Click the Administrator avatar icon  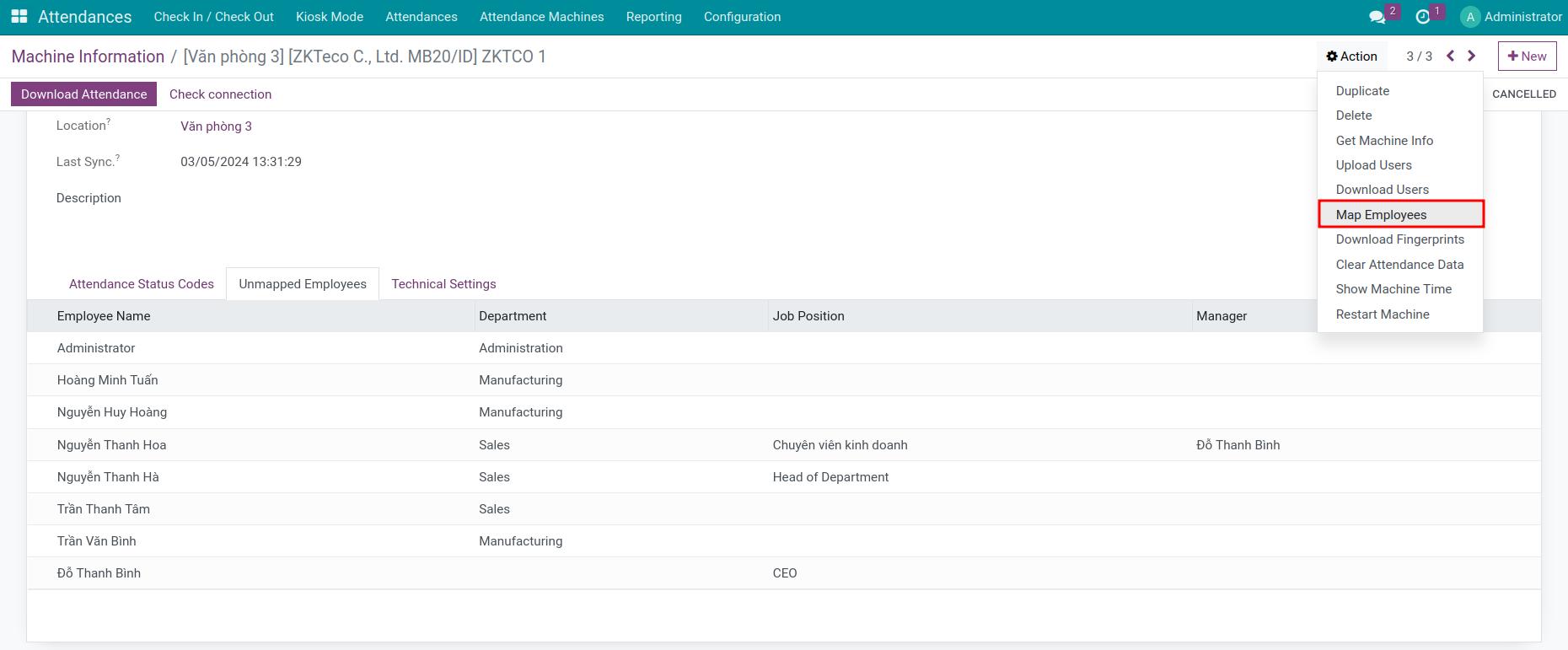click(x=1470, y=17)
